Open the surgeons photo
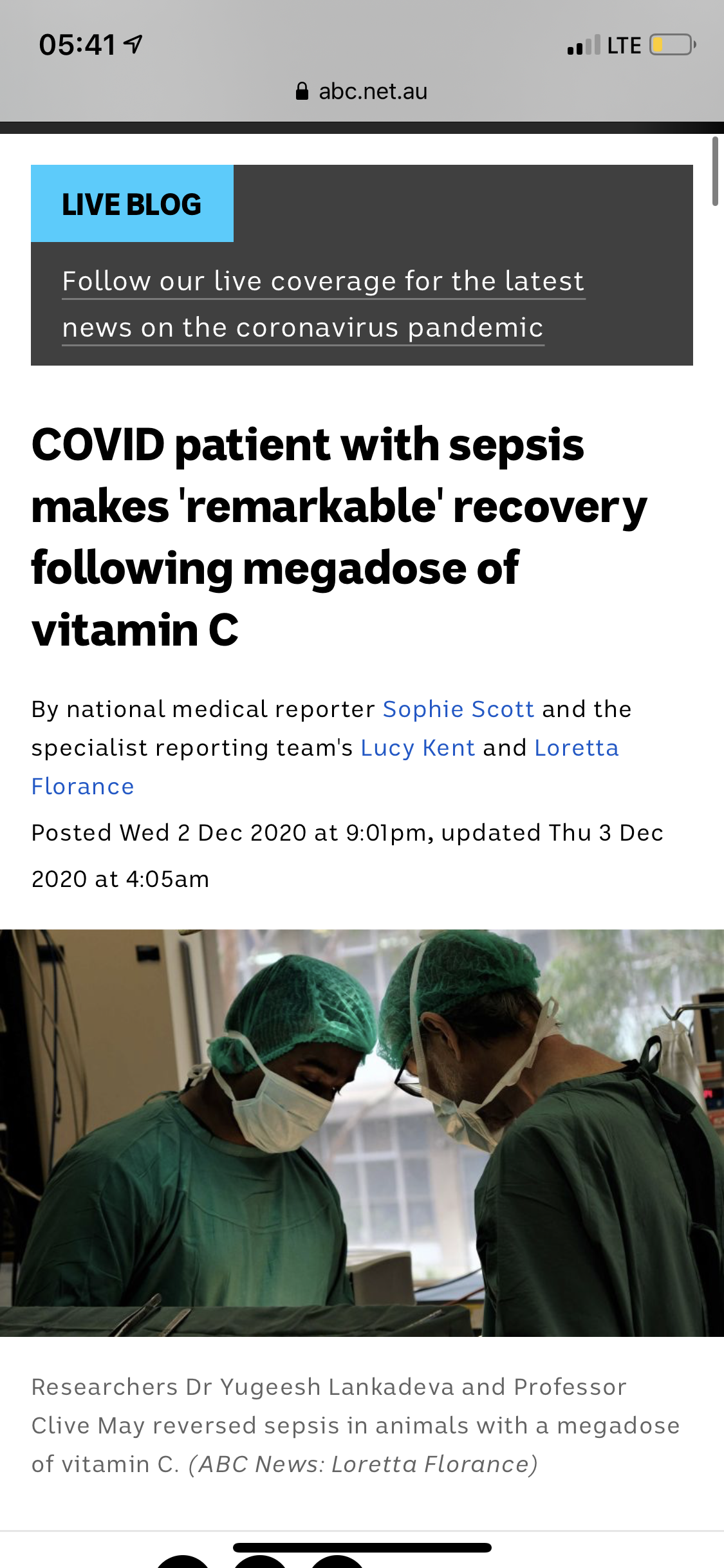 tap(362, 1133)
